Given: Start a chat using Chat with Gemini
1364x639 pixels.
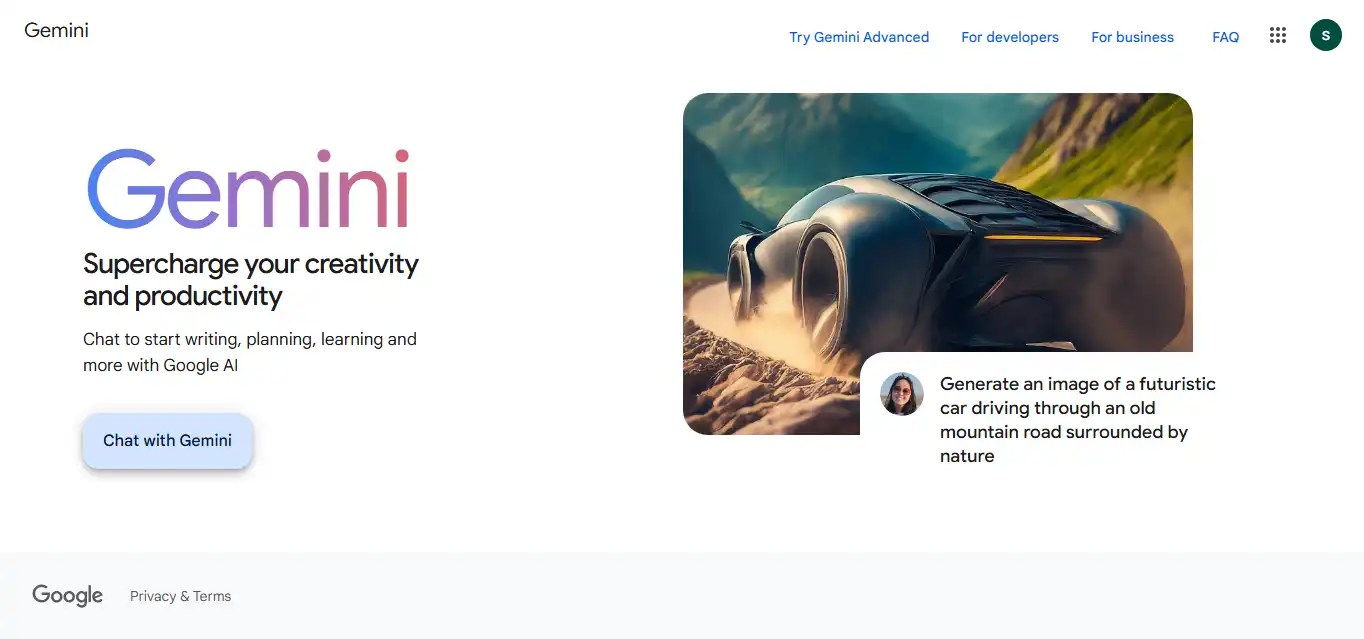Looking at the screenshot, I should [167, 440].
